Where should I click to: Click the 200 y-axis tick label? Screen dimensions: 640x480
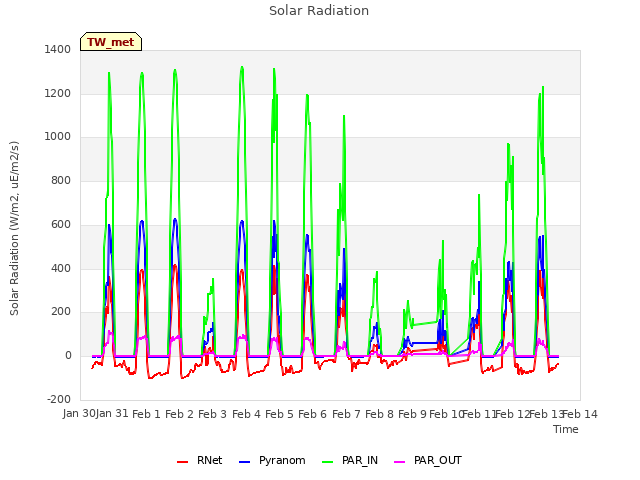click(61, 312)
